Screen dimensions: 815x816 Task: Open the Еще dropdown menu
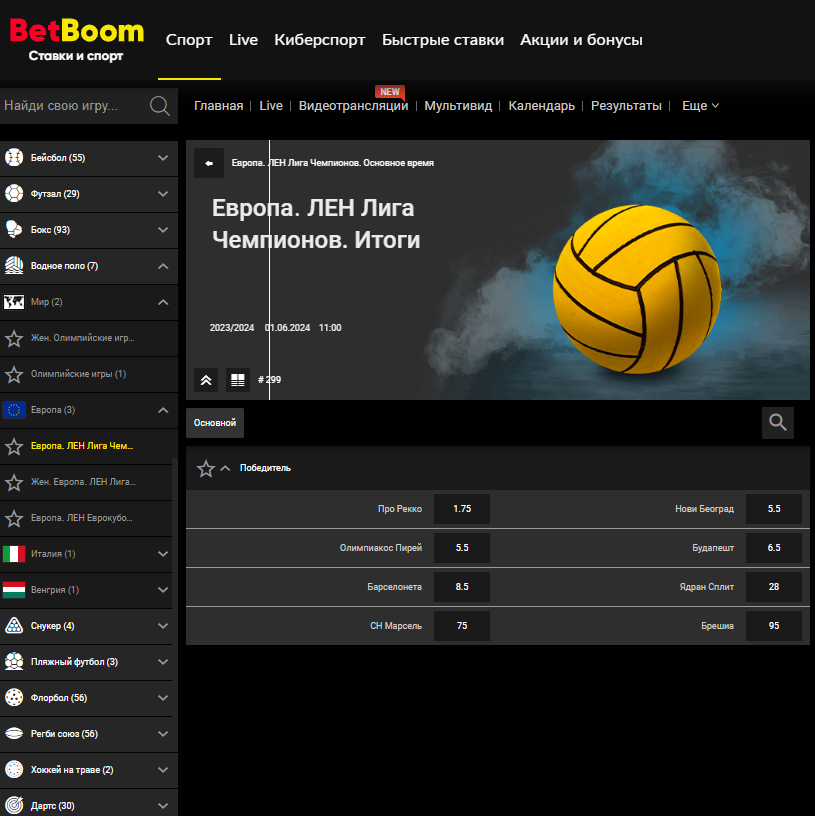click(x=701, y=106)
